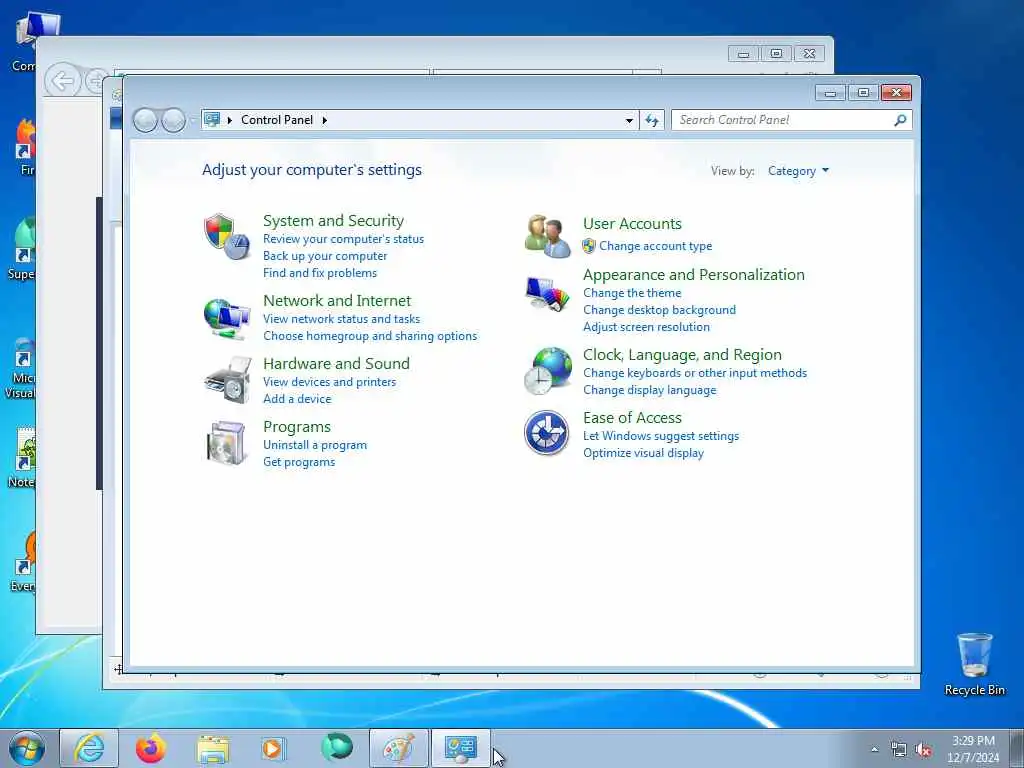This screenshot has height=768, width=1024.
Task: Open the Hardware and Sound category
Action: coord(336,363)
